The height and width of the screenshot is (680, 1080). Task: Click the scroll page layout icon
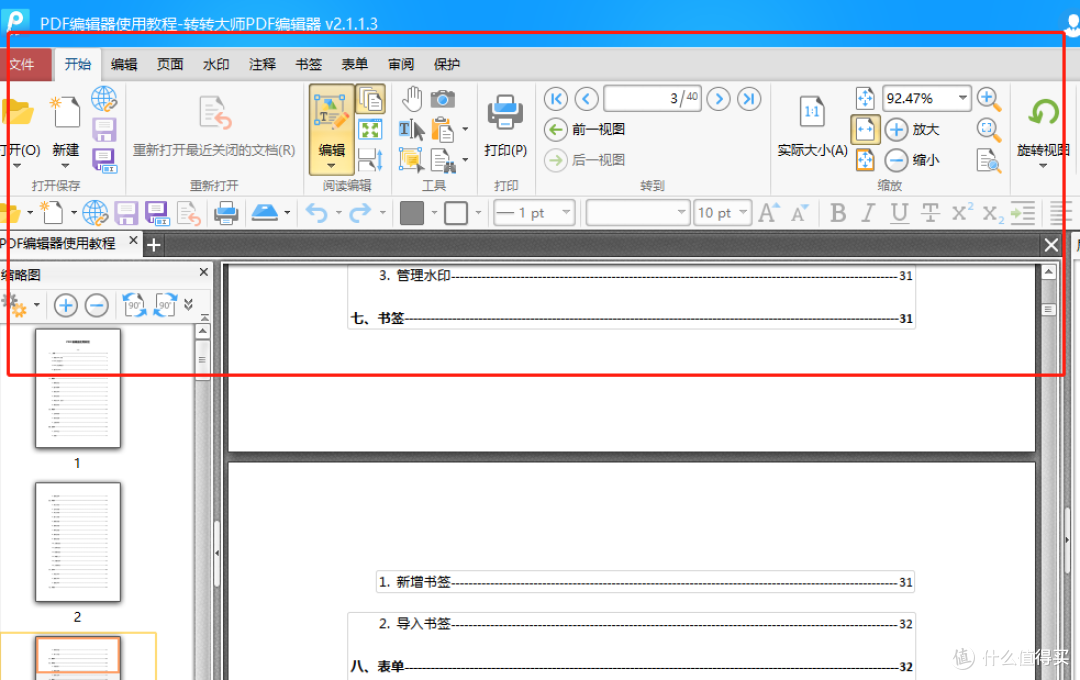[371, 160]
